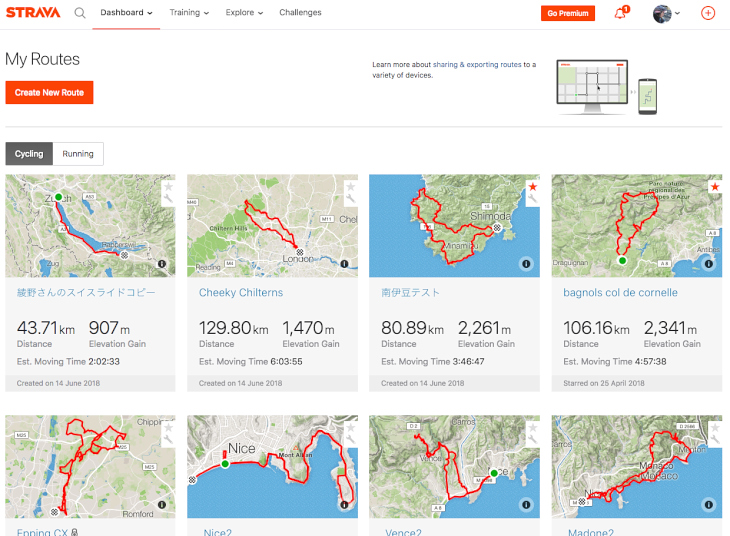
Task: Click Est. Moving Time 3:46:47 text
Action: pyautogui.click(x=433, y=361)
